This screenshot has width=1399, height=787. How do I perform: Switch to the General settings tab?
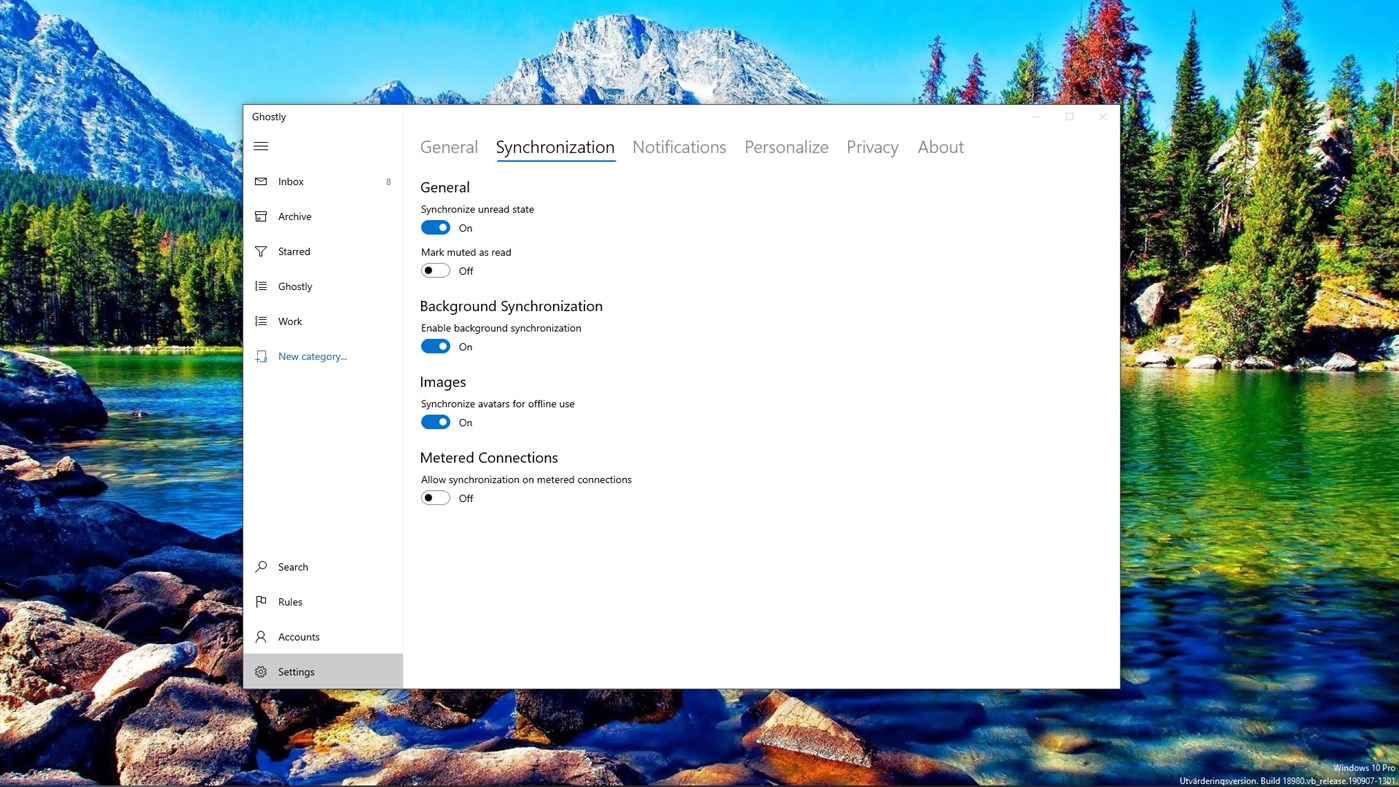click(449, 147)
